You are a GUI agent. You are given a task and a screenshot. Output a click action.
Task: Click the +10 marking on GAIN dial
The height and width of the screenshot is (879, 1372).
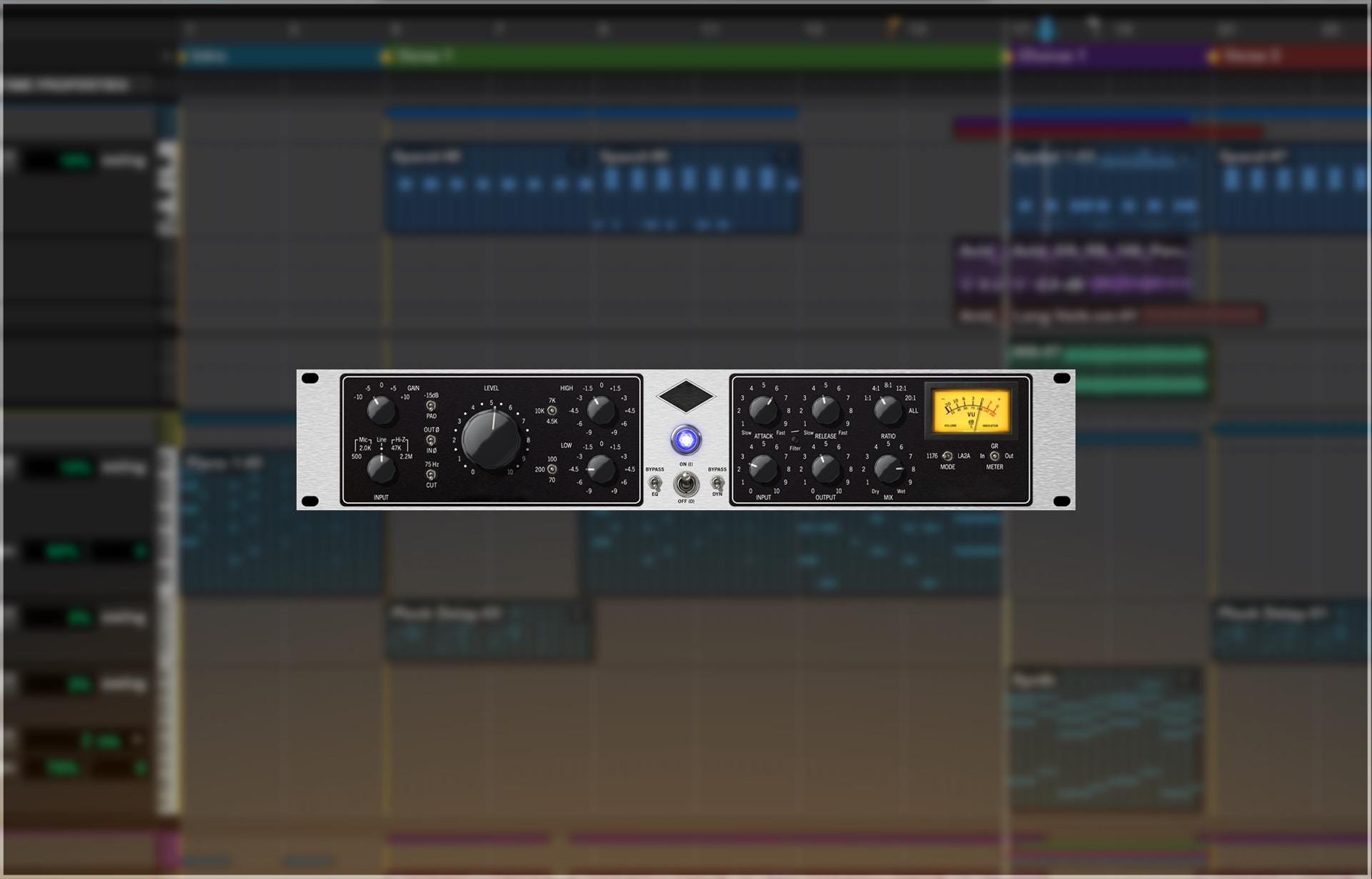[405, 397]
